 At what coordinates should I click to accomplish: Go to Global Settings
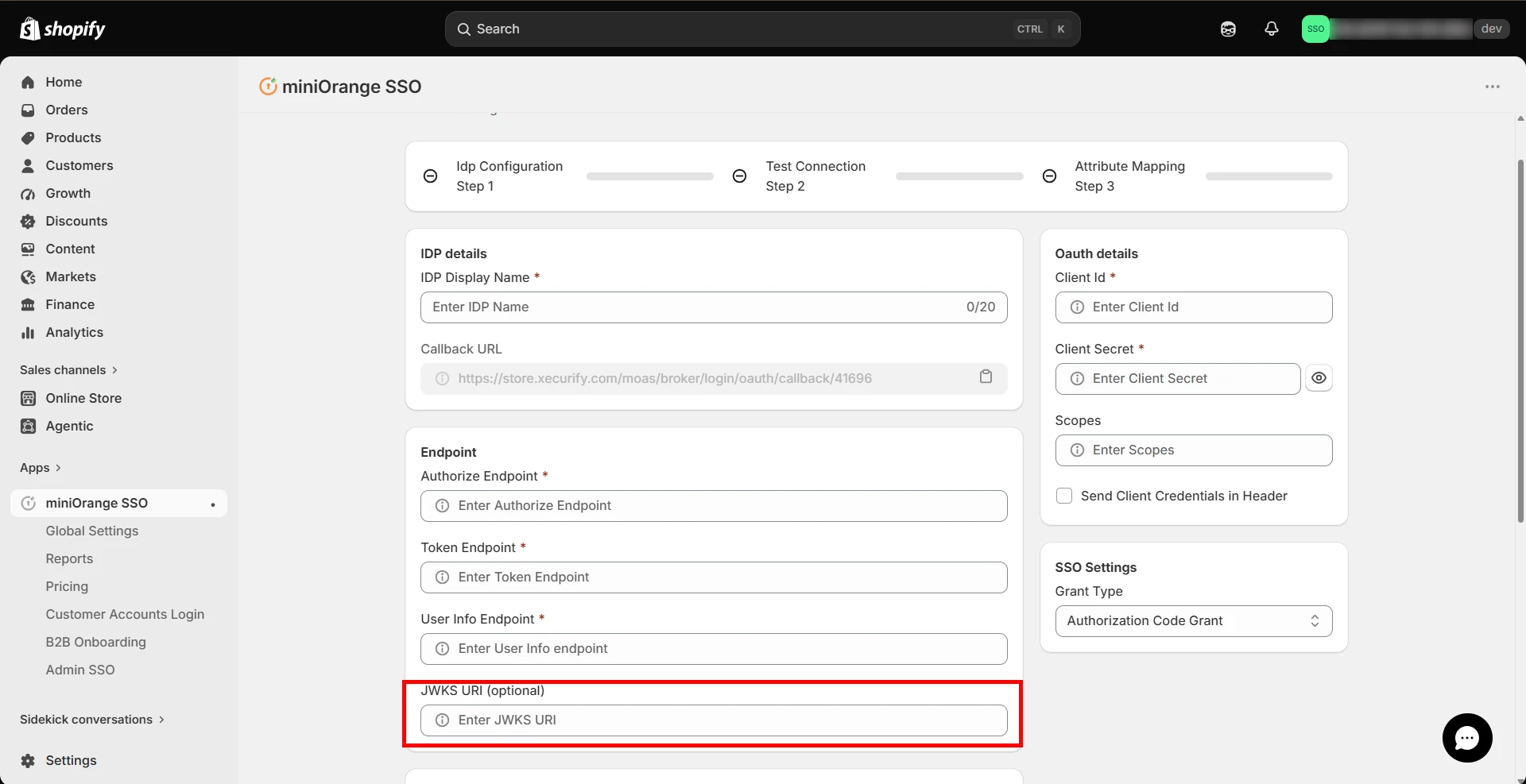tap(92, 531)
